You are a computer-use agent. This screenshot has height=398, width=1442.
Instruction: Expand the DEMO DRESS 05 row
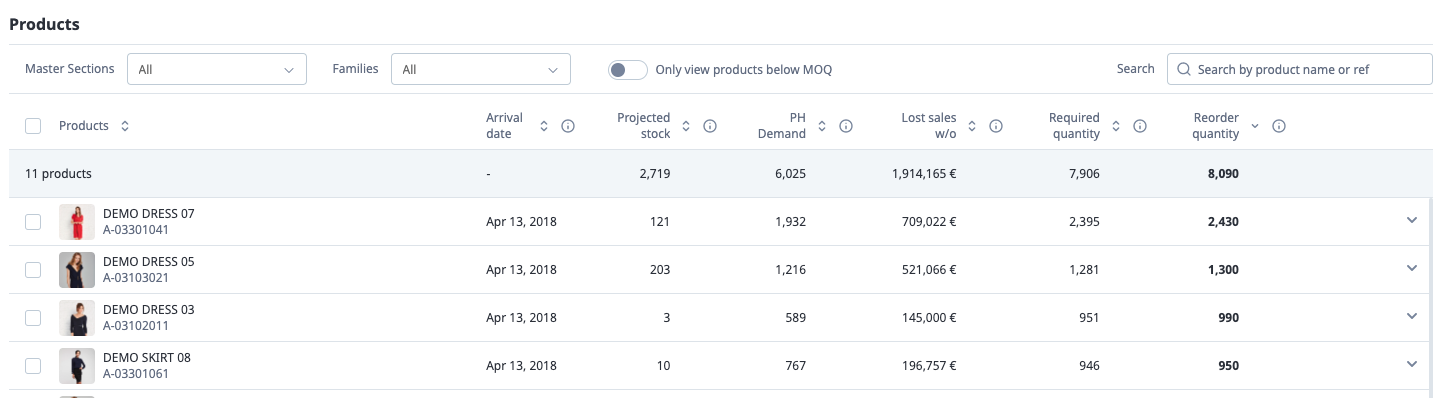(x=1412, y=268)
